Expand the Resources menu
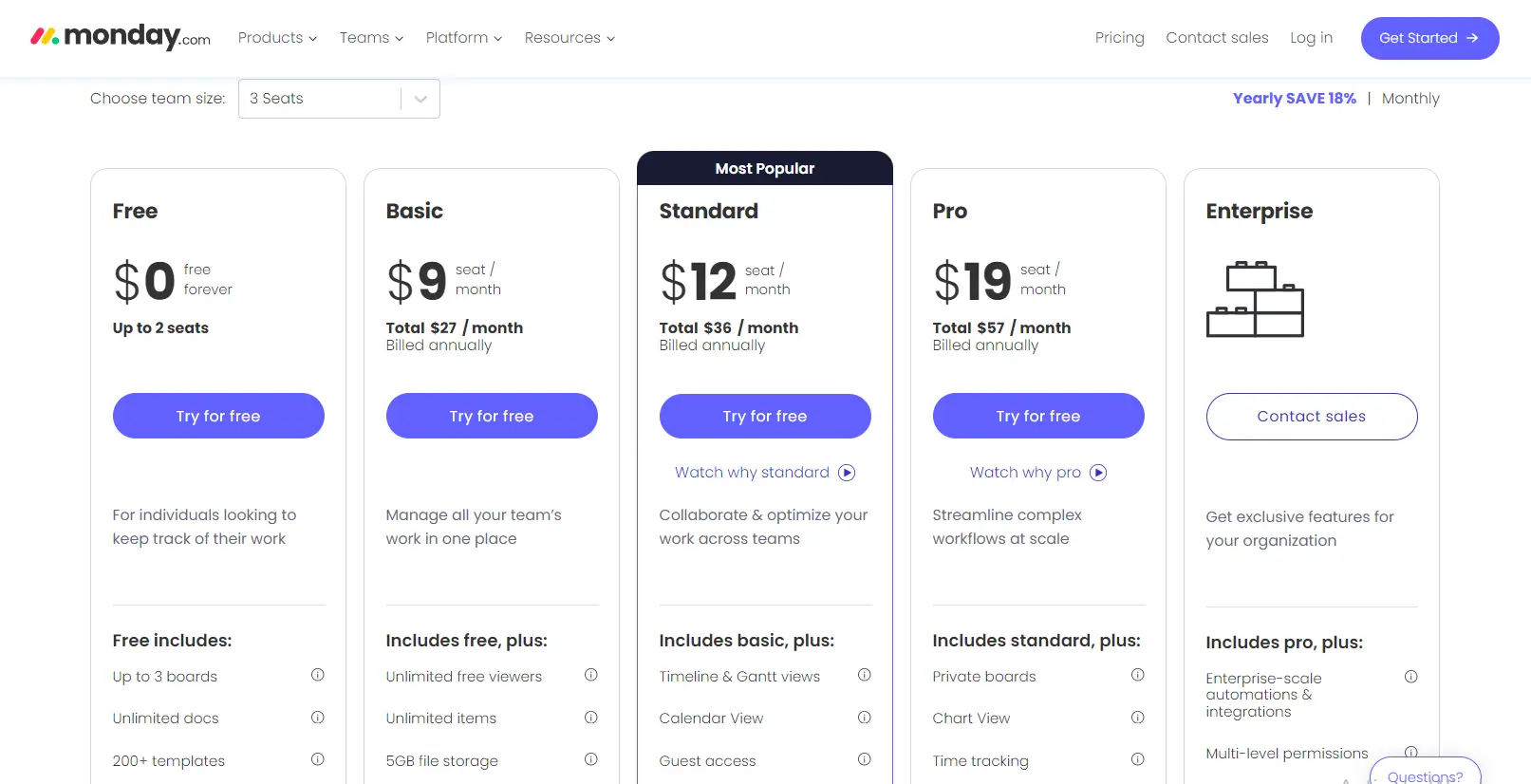The height and width of the screenshot is (784, 1531). click(569, 38)
